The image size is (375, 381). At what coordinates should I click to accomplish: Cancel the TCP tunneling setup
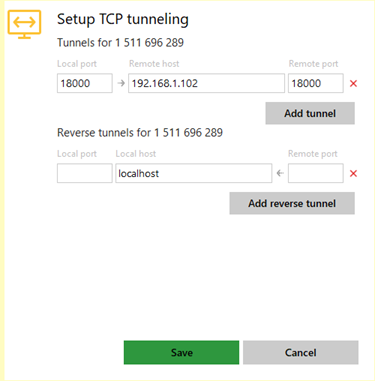coord(301,353)
